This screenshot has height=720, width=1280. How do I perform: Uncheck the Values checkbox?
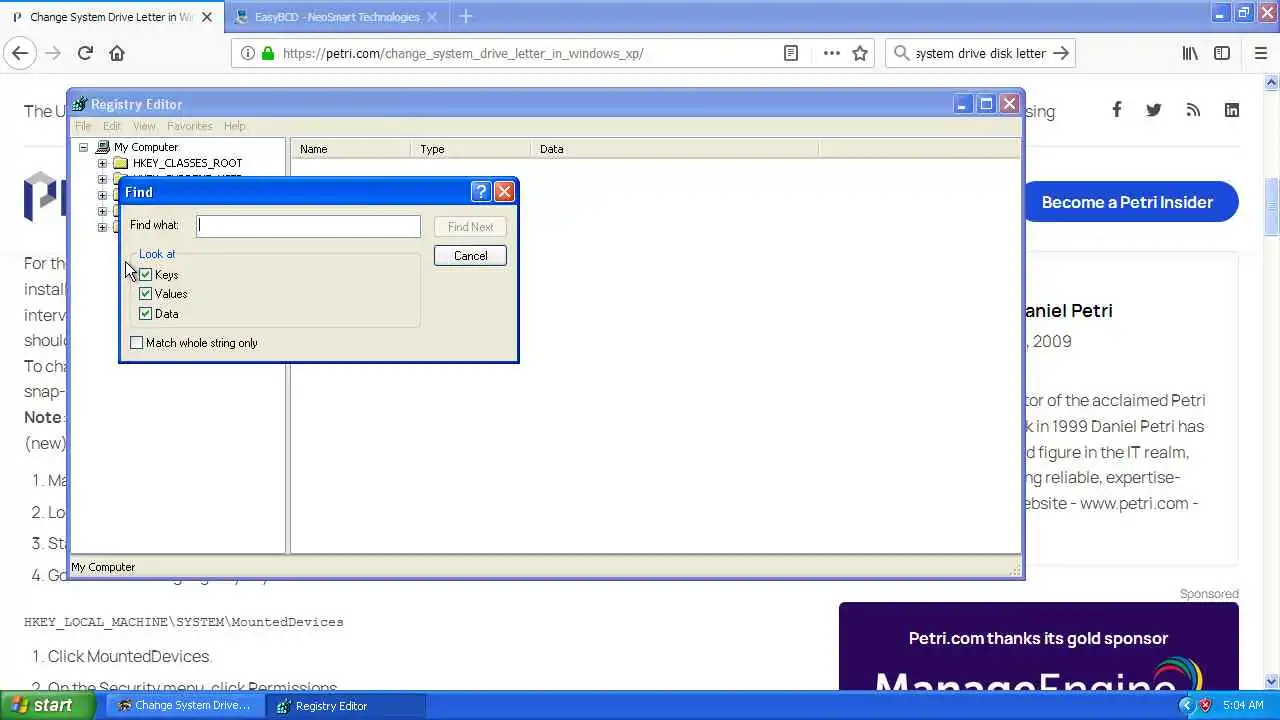click(x=146, y=294)
